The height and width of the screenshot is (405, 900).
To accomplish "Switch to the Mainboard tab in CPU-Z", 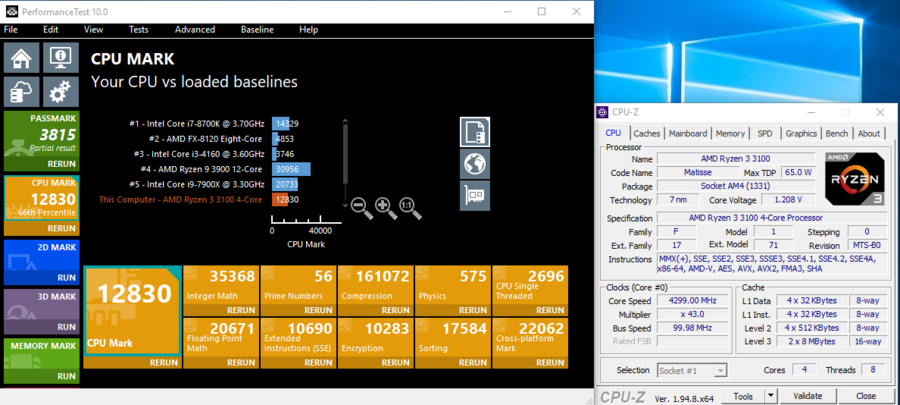I will pos(688,134).
